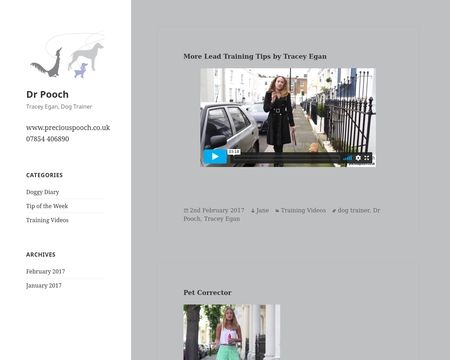
Task: View the January 2017 archive
Action: point(44,285)
